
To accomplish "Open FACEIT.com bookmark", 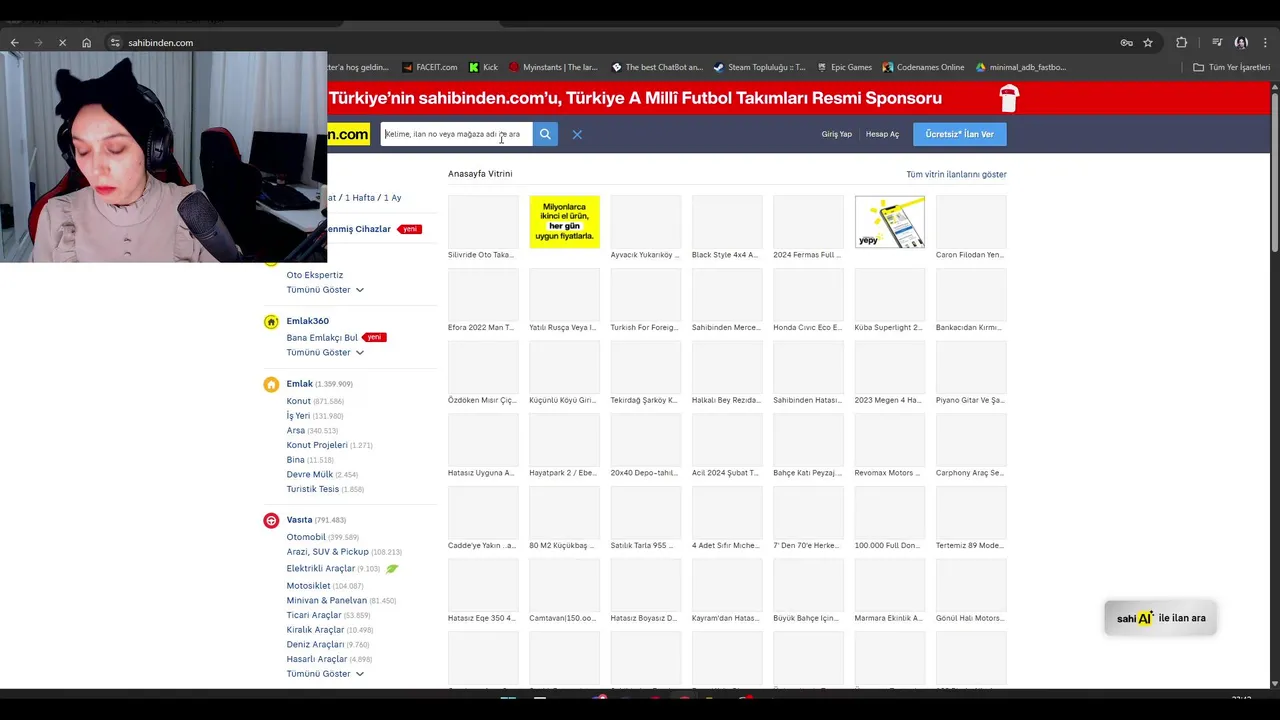I will tap(430, 67).
